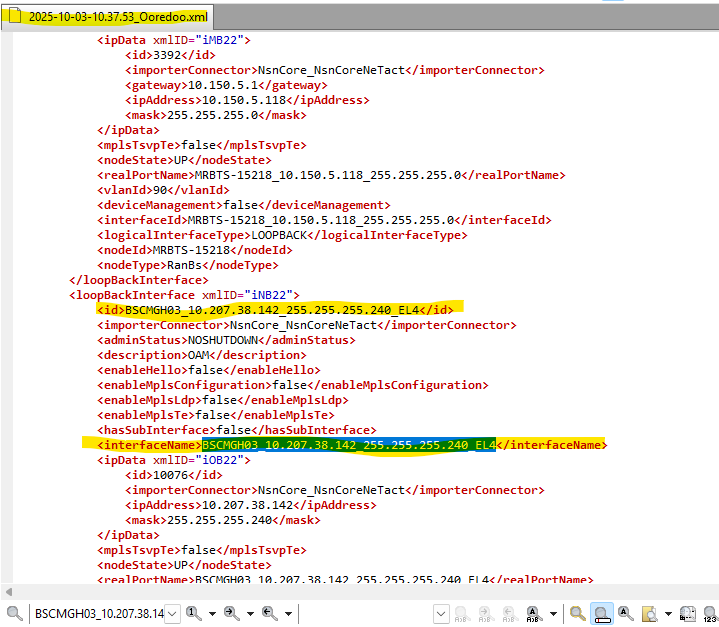Click the Find Next arrow magnifier icon
719x627 pixels.
(x=231, y=613)
